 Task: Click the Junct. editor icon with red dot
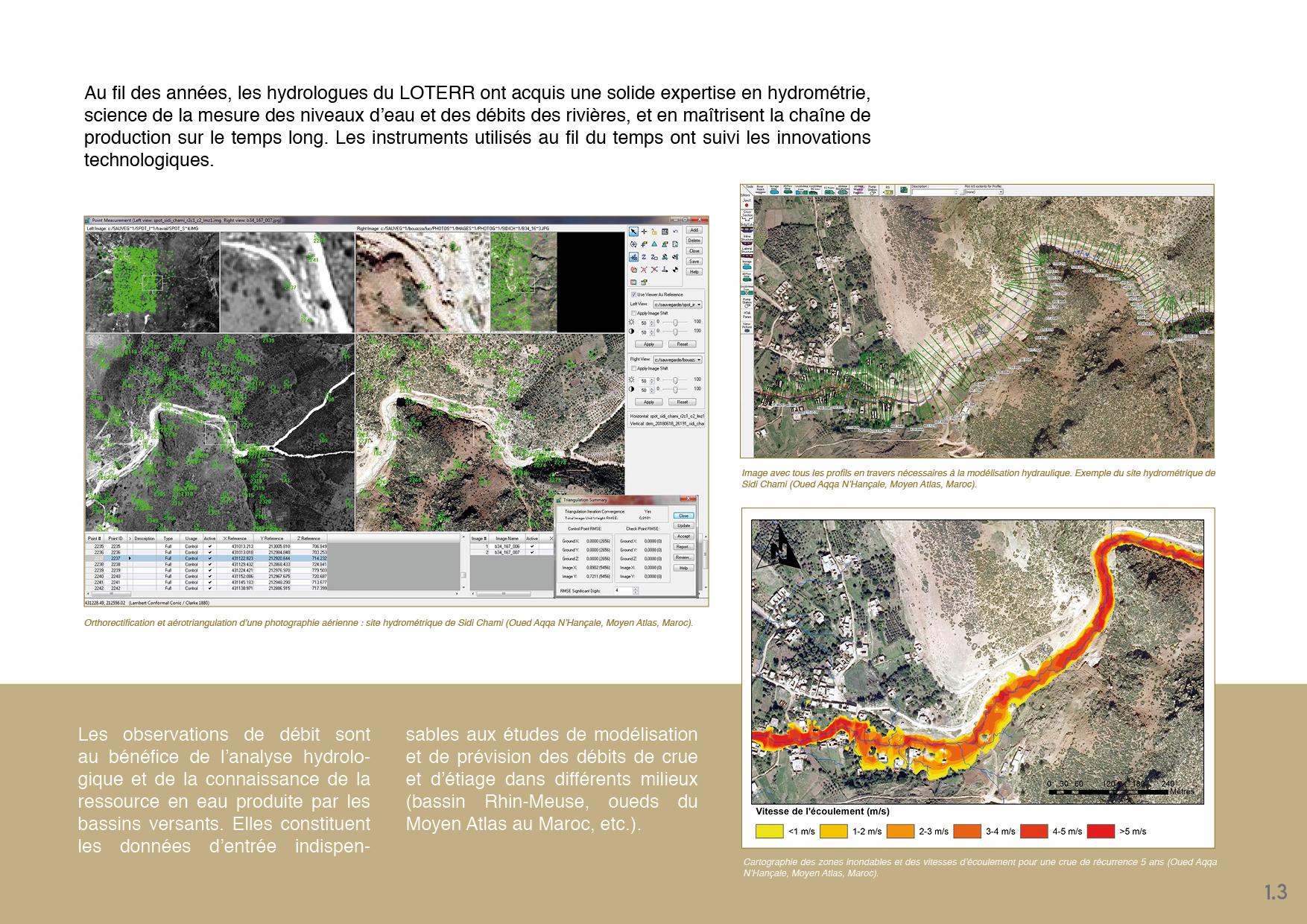click(747, 203)
